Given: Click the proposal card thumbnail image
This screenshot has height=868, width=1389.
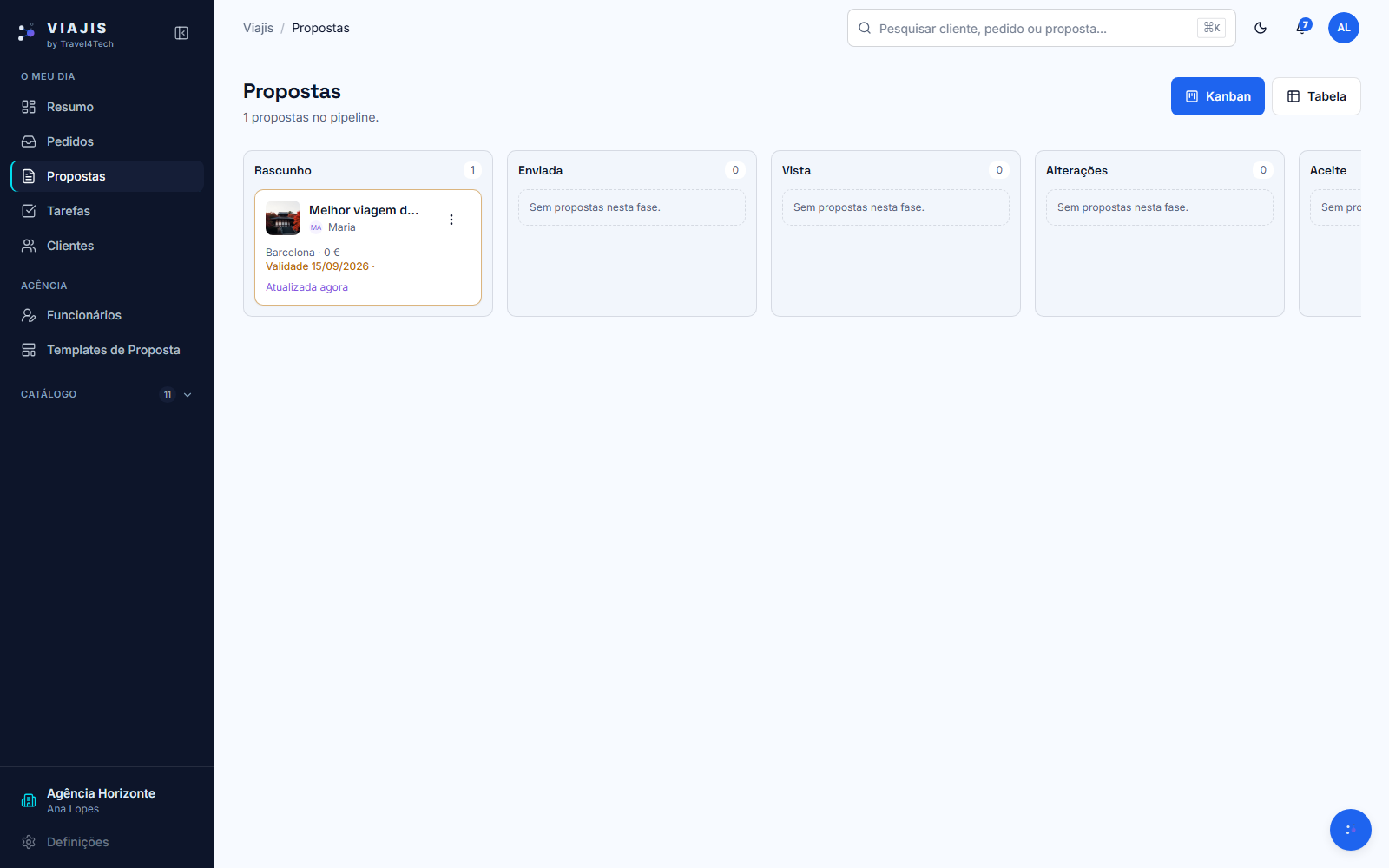Looking at the screenshot, I should (x=283, y=218).
